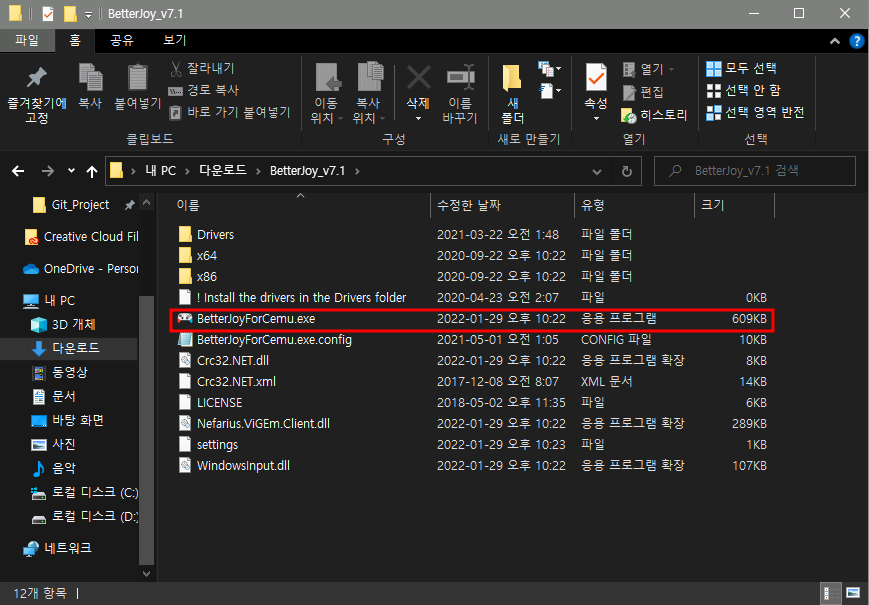The image size is (869, 605).
Task: Select 로컬 디스크 (C:) in navigation pane
Action: [84, 492]
